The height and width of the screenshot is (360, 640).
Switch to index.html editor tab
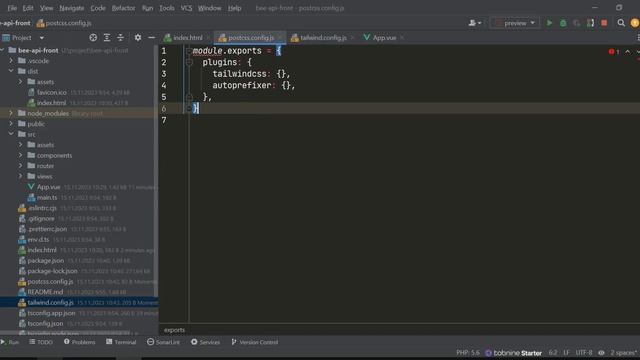coord(187,38)
